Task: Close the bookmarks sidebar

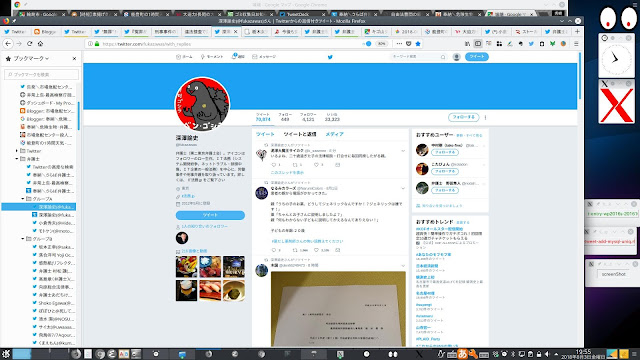Action: coord(74,59)
